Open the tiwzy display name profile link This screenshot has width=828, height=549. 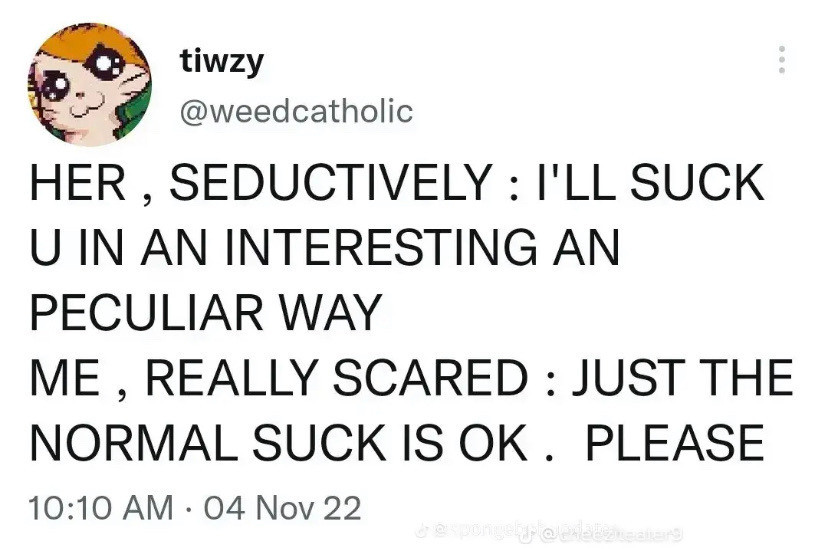[x=221, y=62]
